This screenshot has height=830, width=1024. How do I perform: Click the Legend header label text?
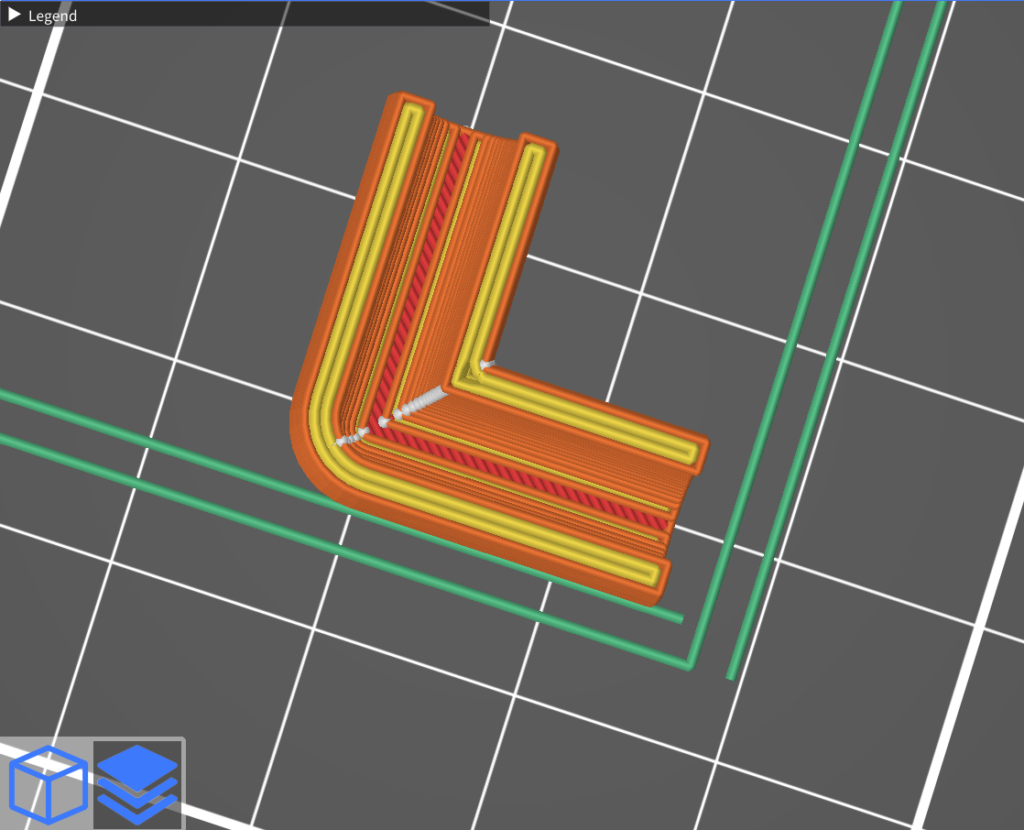pos(52,16)
